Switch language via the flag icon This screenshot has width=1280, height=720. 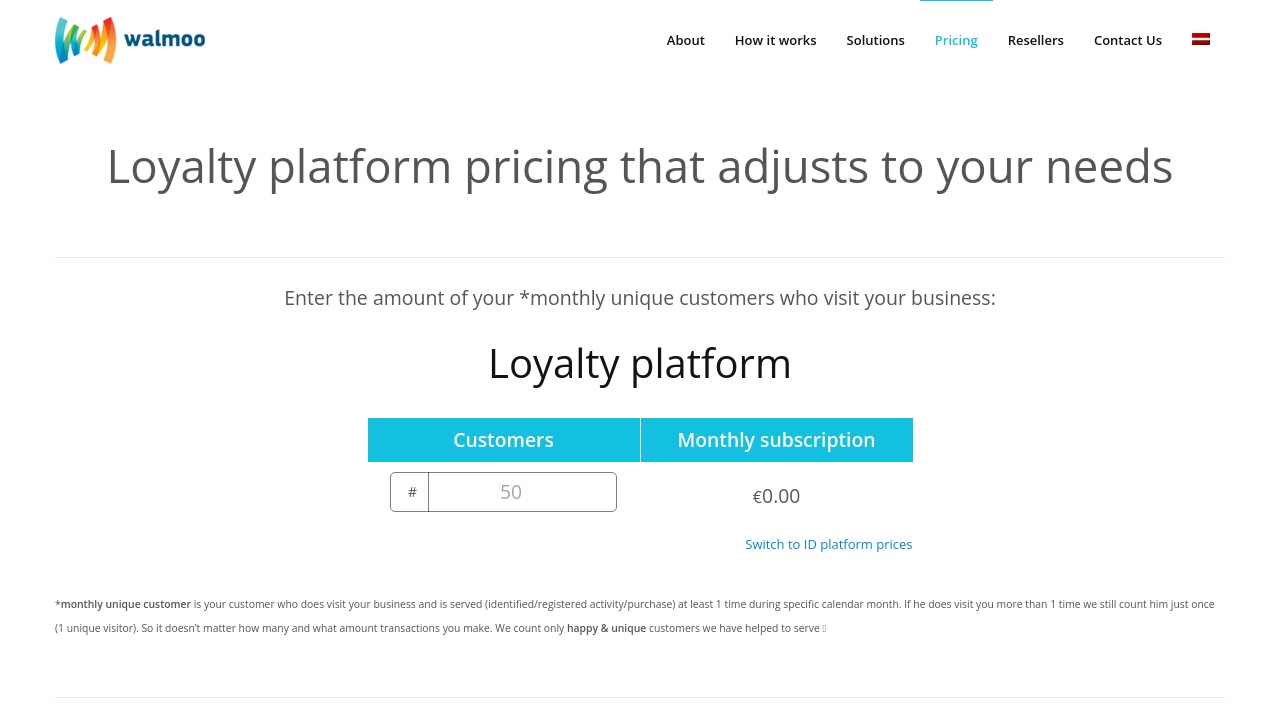(x=1201, y=39)
